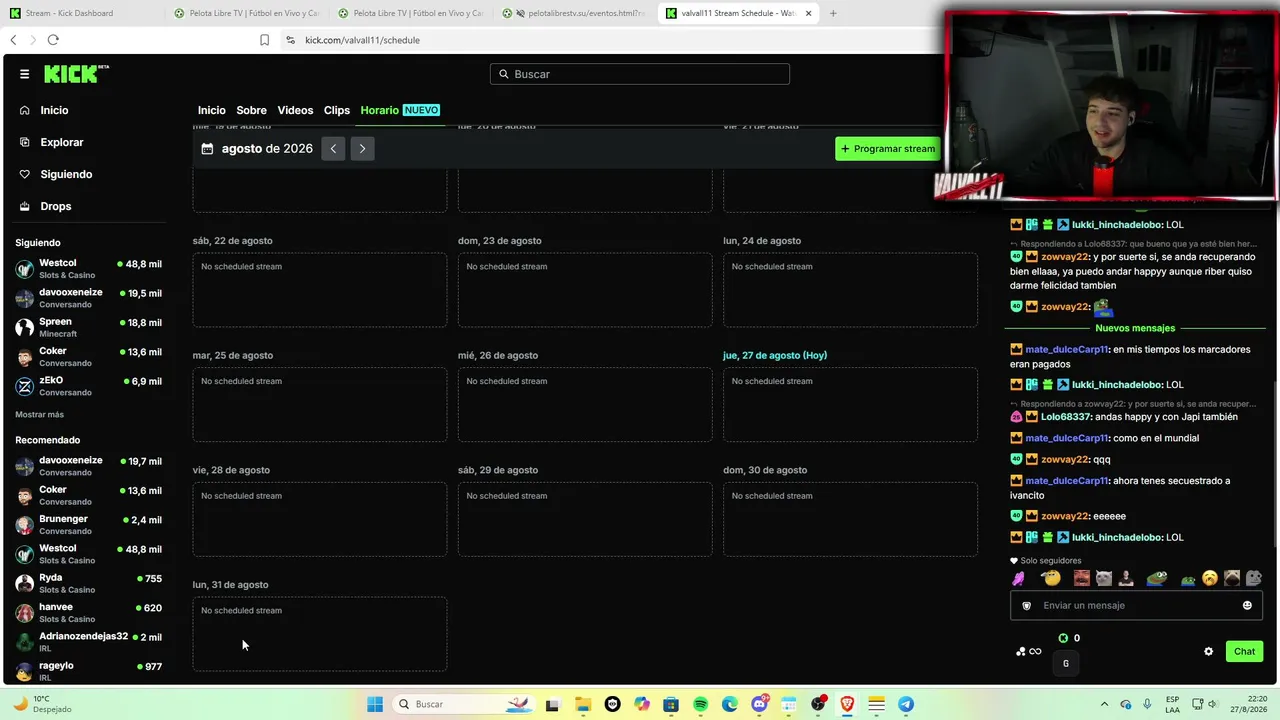
Task: Open Discord from the taskbar
Action: tap(759, 704)
